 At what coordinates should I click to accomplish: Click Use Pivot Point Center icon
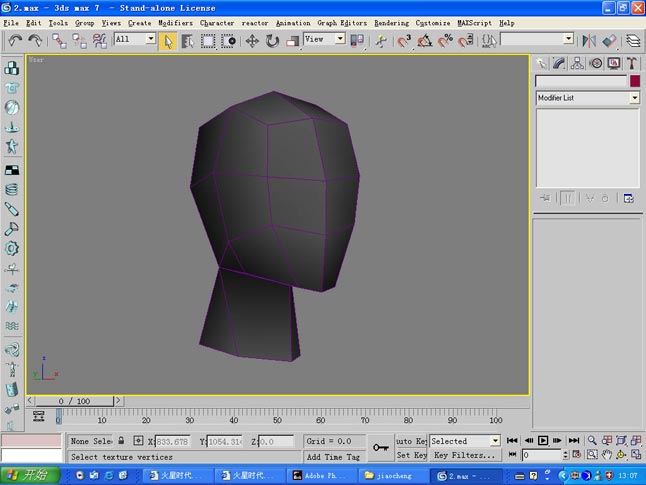357,41
